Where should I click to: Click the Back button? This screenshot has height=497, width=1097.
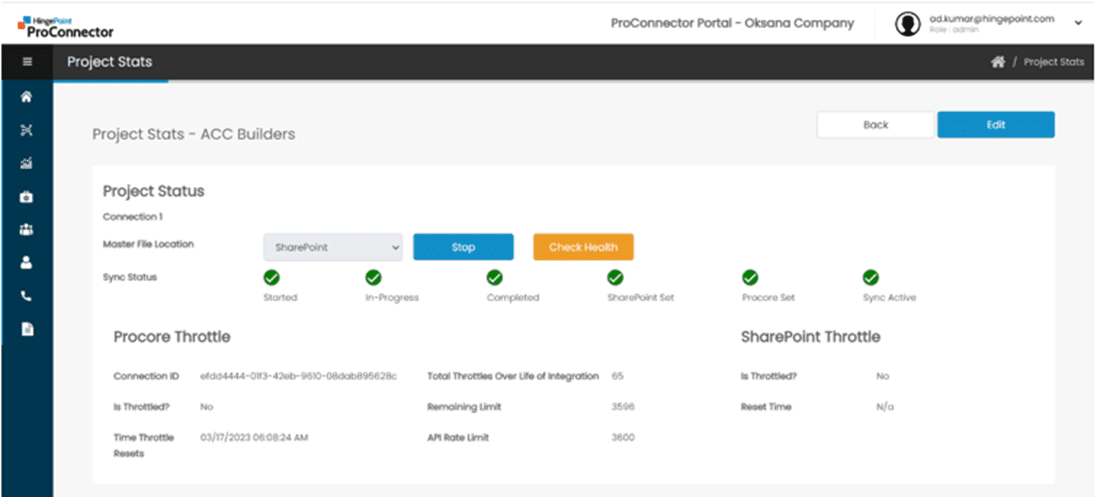(875, 125)
